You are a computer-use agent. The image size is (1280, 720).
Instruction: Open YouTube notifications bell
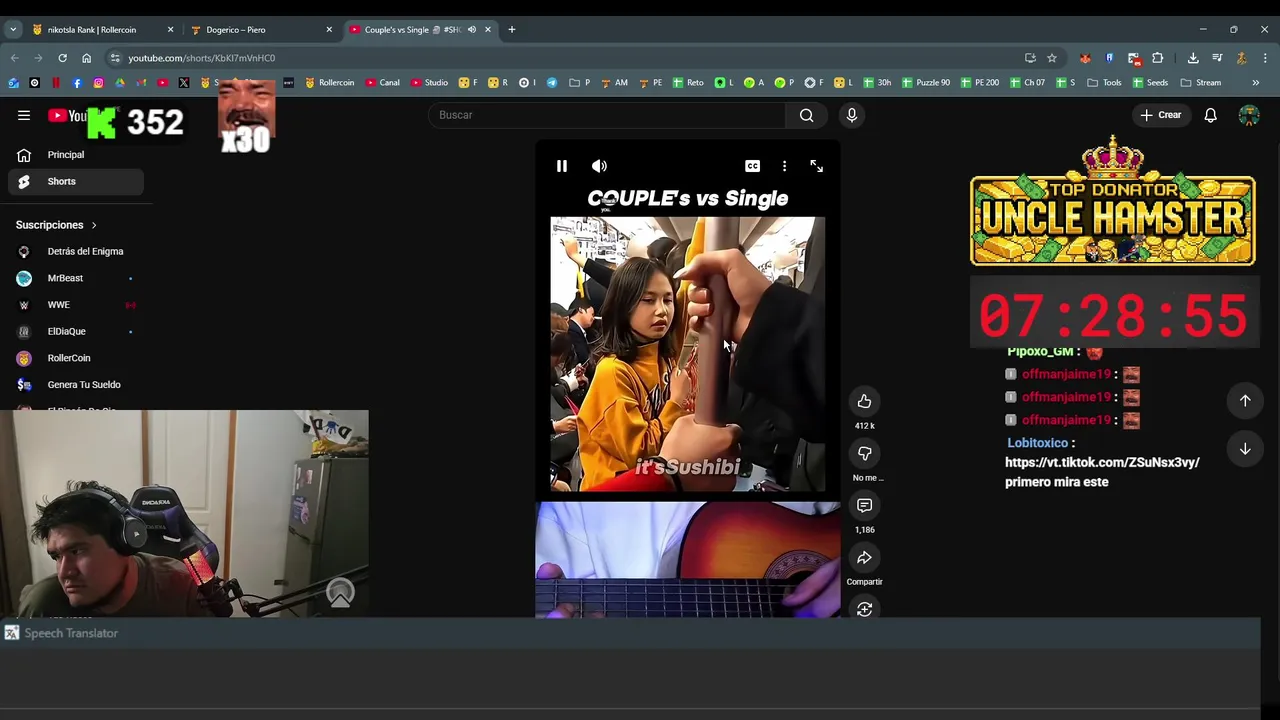(1210, 115)
